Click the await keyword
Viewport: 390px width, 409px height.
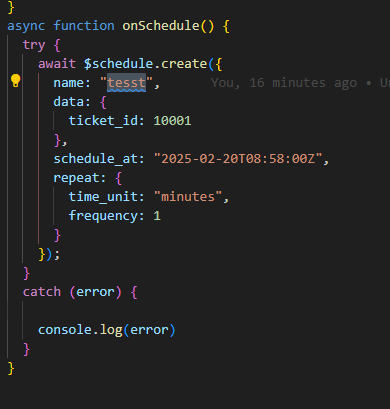pos(57,64)
